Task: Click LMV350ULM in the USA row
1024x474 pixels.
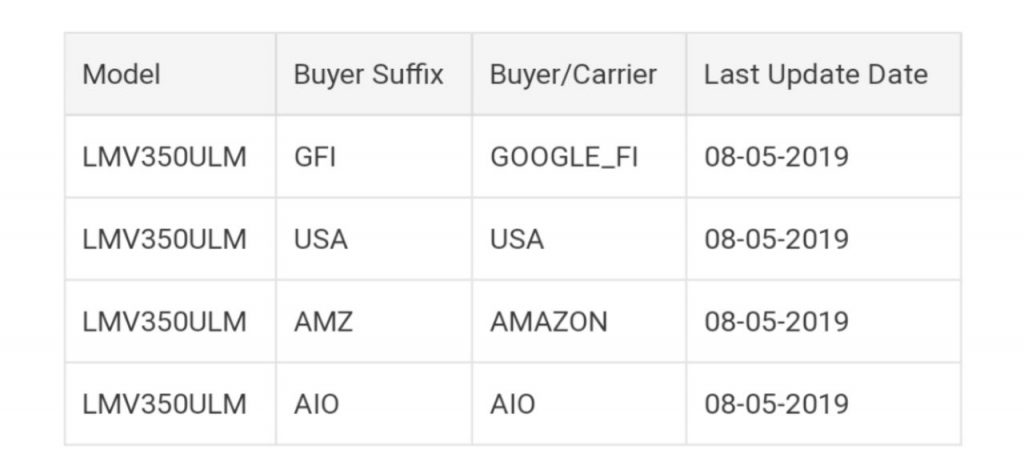Action: tap(164, 240)
